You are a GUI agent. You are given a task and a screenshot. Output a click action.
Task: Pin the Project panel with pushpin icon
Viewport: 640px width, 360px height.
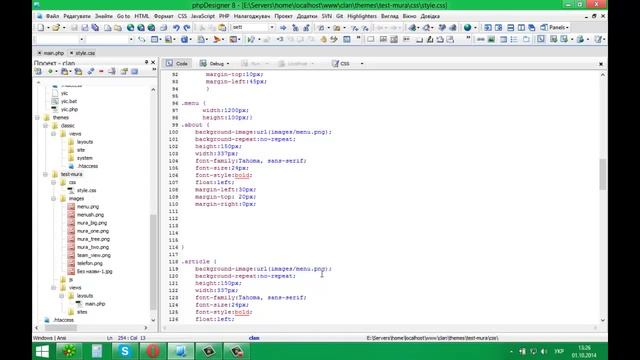click(147, 62)
